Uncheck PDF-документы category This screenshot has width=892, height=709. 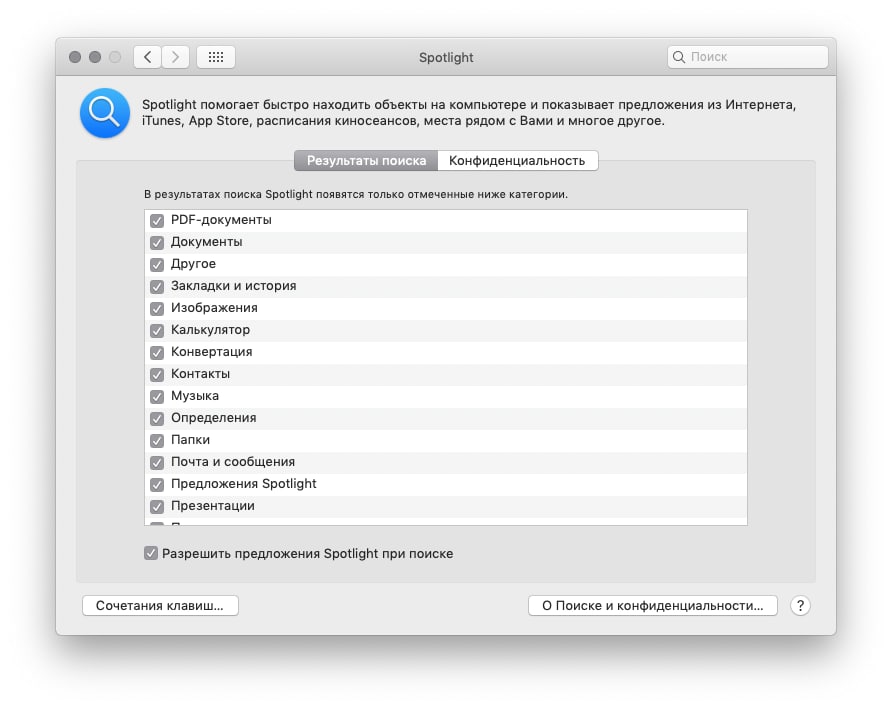coord(157,220)
